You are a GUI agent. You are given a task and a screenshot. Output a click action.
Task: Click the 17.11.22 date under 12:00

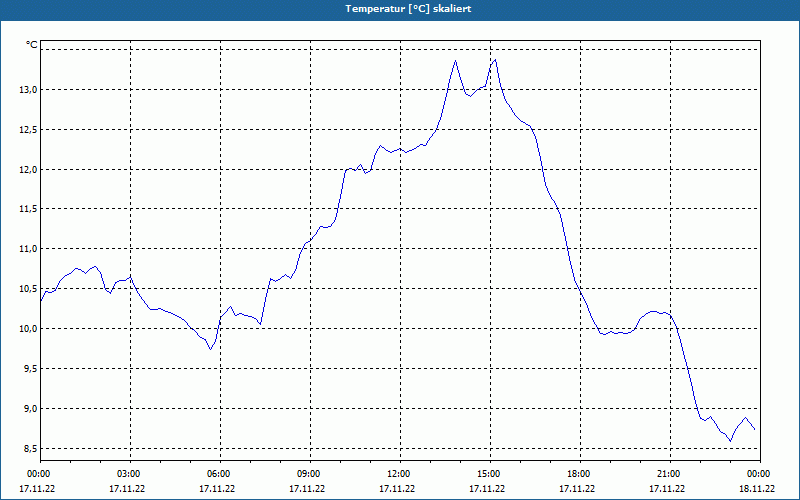click(397, 488)
